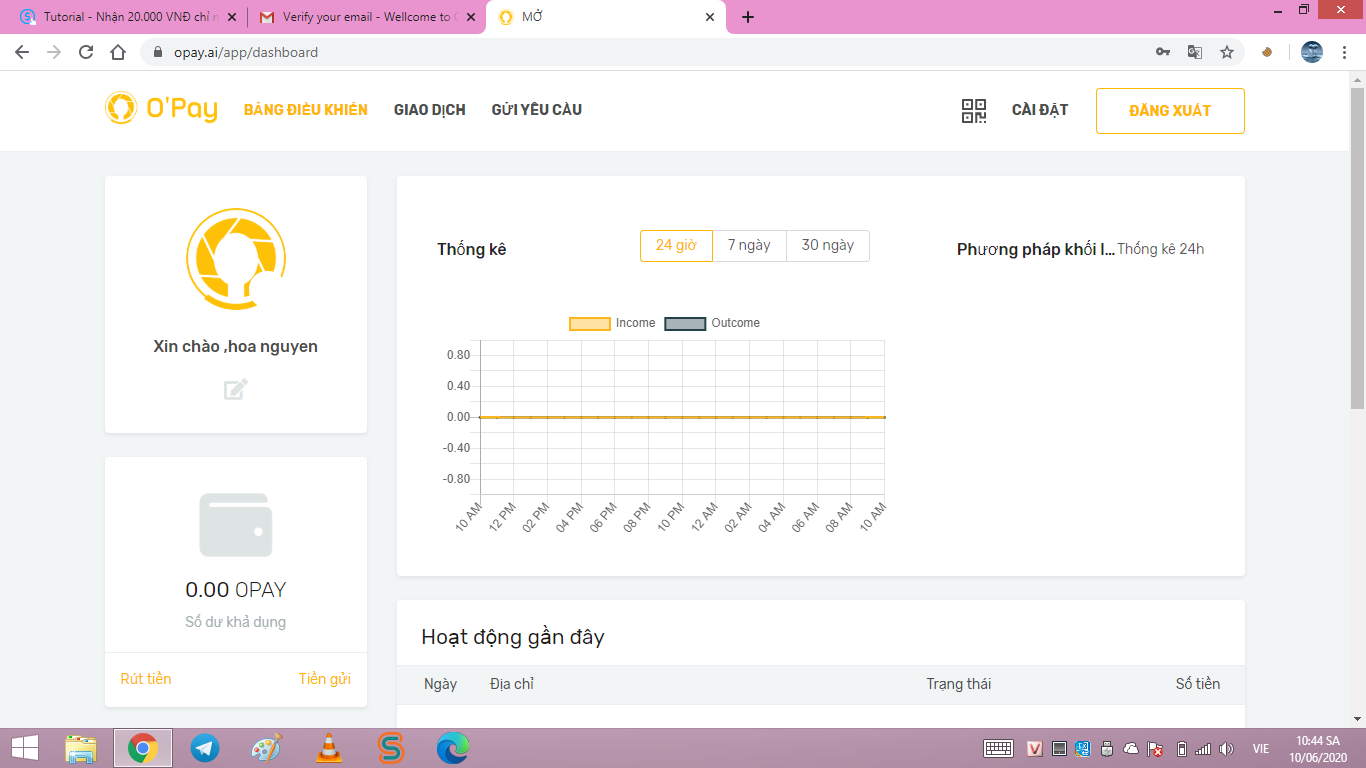Switch statistics to 7 ngày
Image resolution: width=1366 pixels, height=768 pixels.
[749, 246]
